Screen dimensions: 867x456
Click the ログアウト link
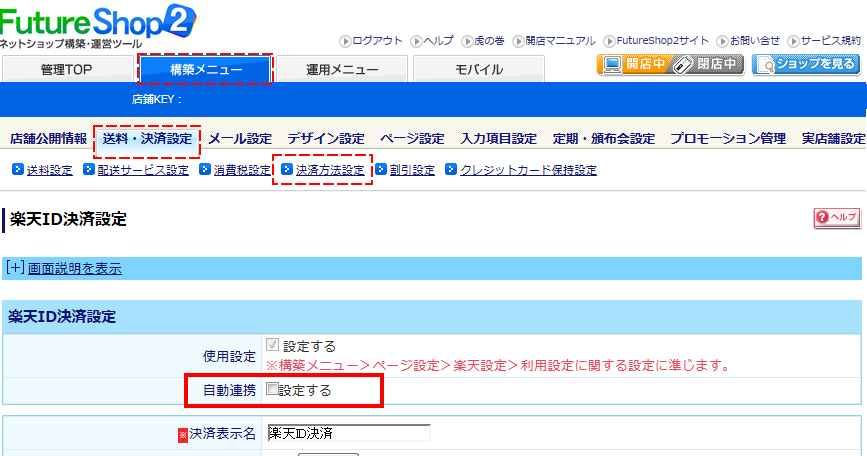click(x=377, y=41)
